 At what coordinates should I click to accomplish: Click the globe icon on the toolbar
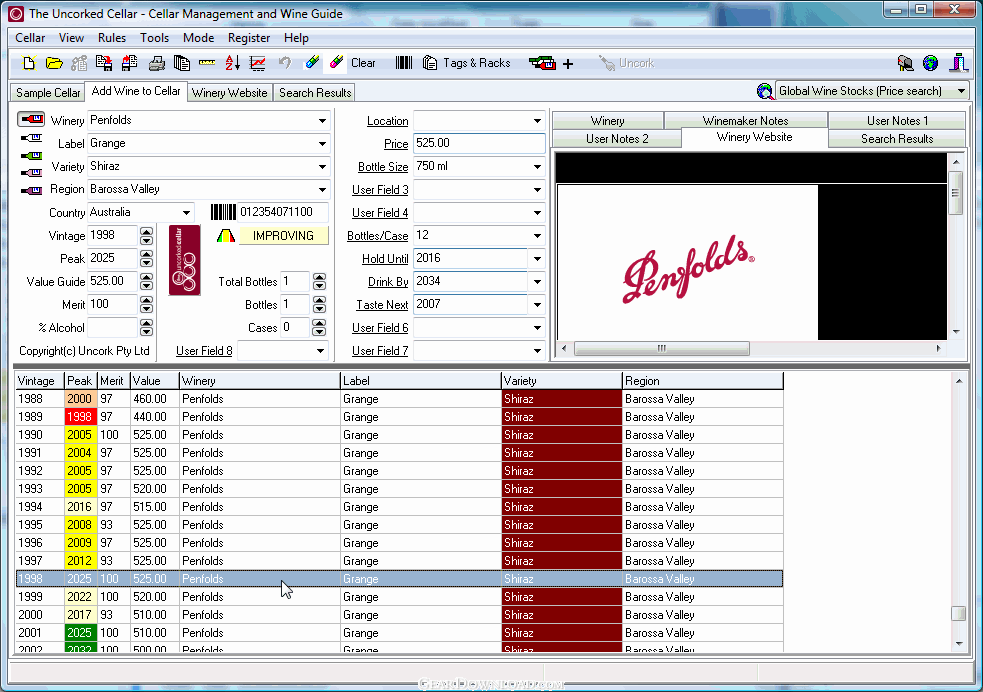tap(930, 63)
